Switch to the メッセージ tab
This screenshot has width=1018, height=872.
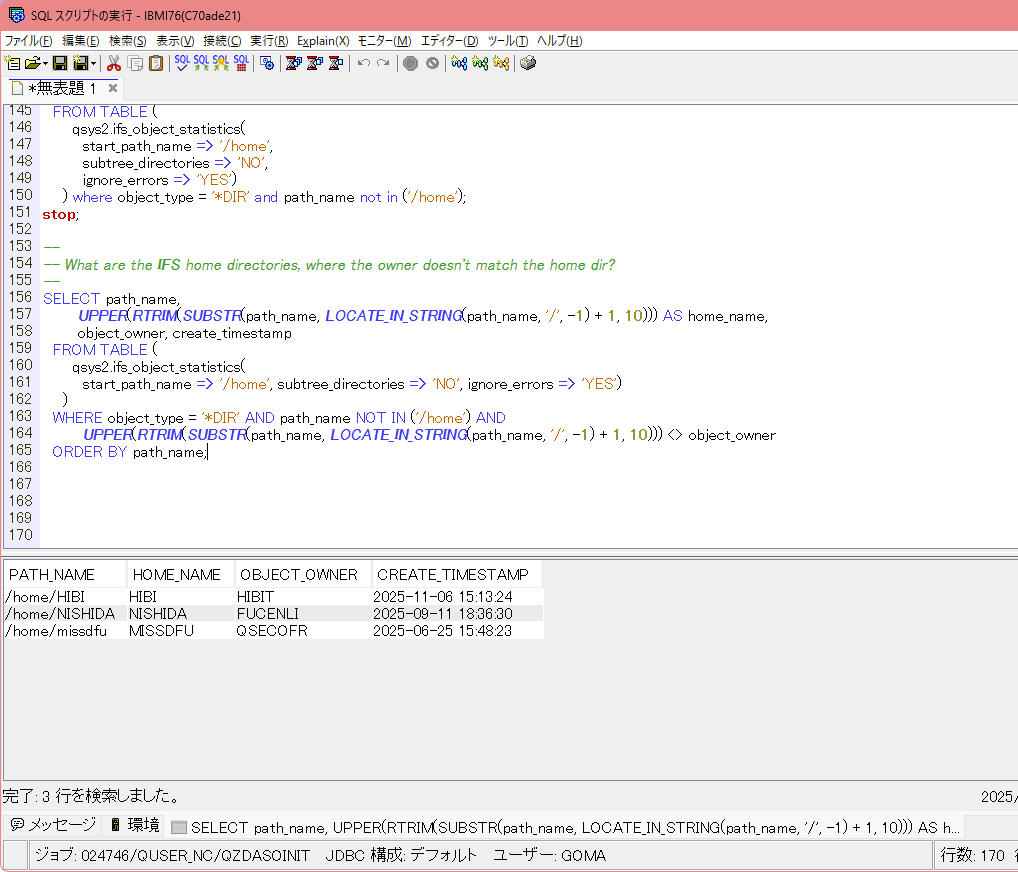point(53,825)
